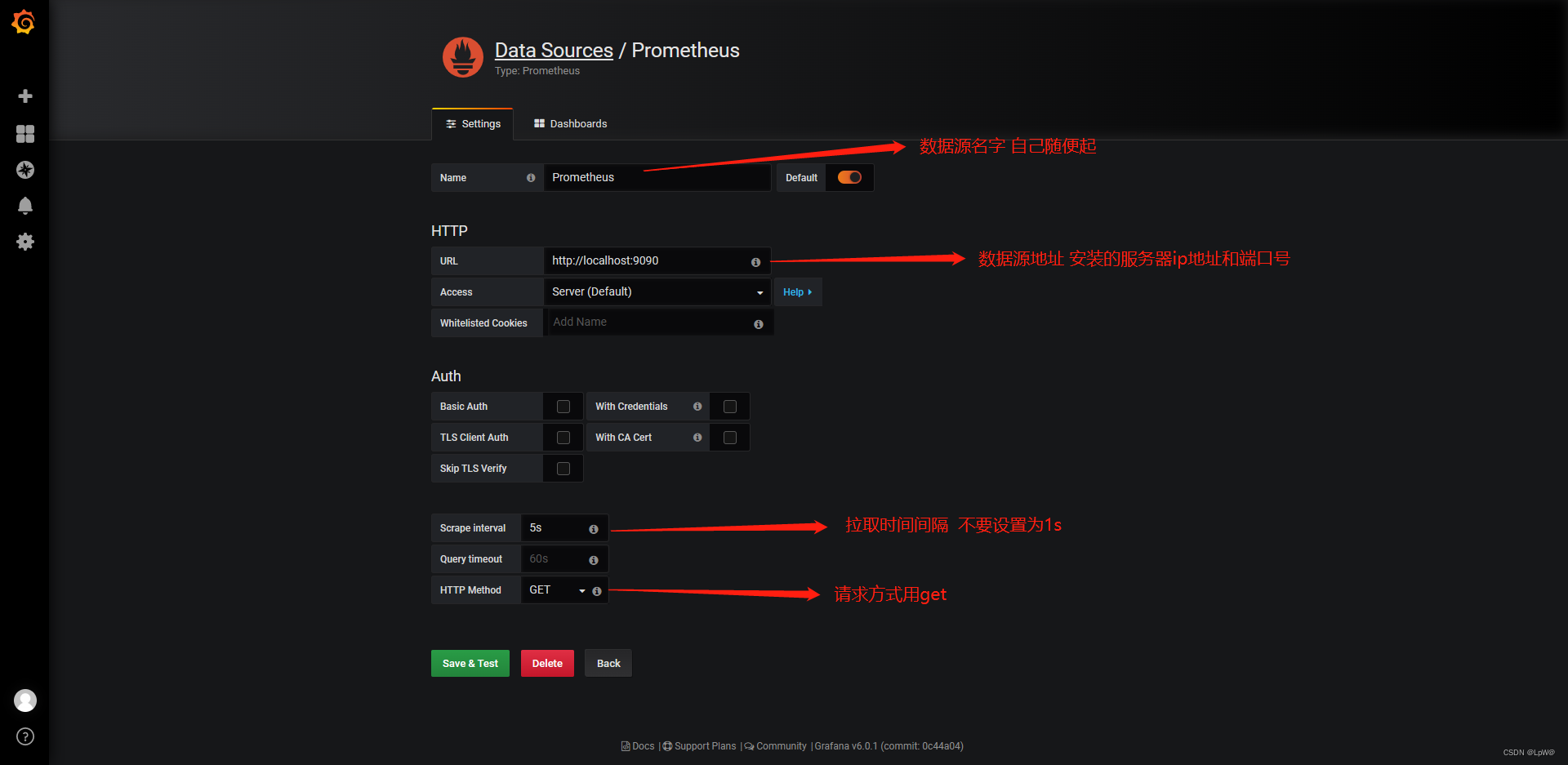
Task: Click the Grafana v6.0.1 version link
Action: [x=889, y=746]
